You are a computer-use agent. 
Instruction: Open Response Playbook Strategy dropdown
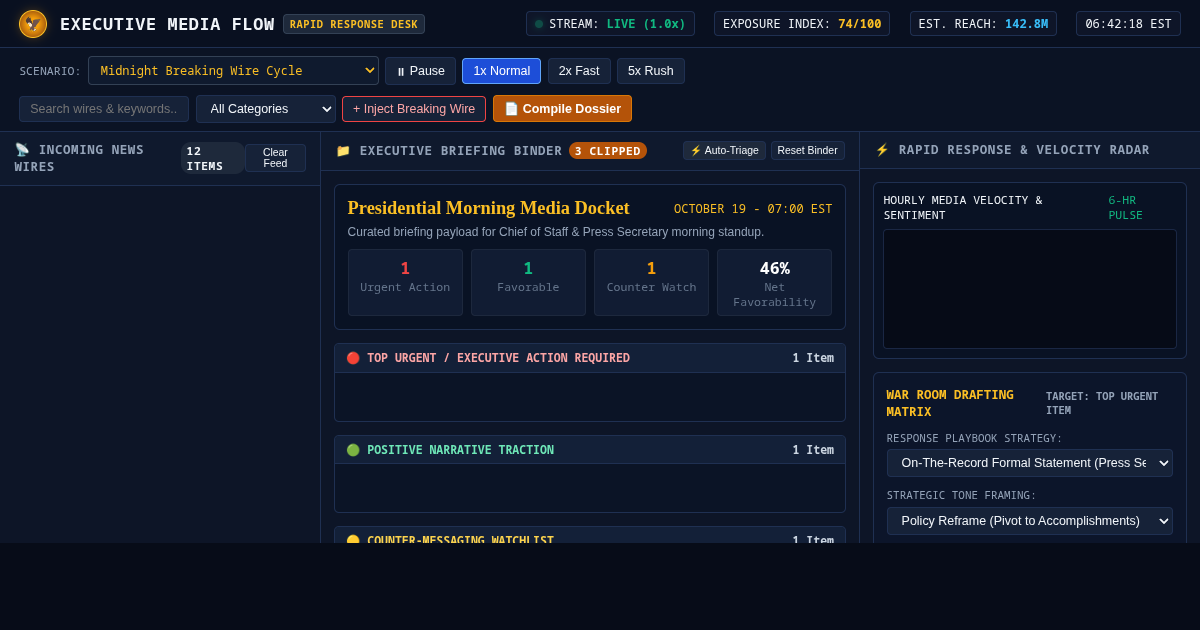pyautogui.click(x=1030, y=463)
